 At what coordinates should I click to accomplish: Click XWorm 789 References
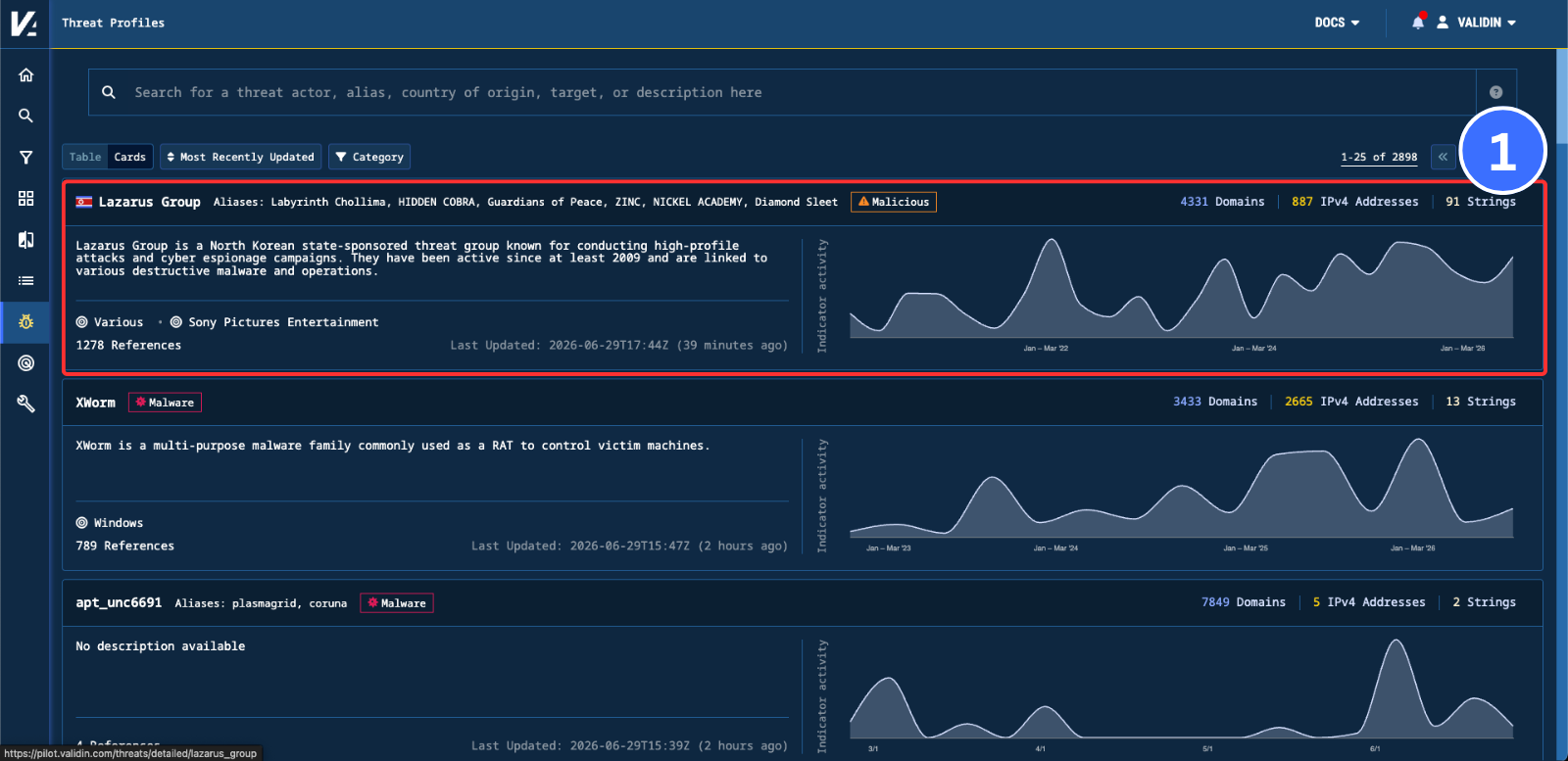pos(124,547)
